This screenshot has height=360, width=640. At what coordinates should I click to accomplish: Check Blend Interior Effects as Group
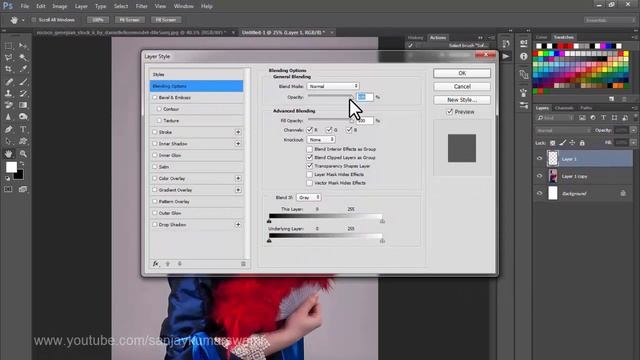tap(309, 149)
